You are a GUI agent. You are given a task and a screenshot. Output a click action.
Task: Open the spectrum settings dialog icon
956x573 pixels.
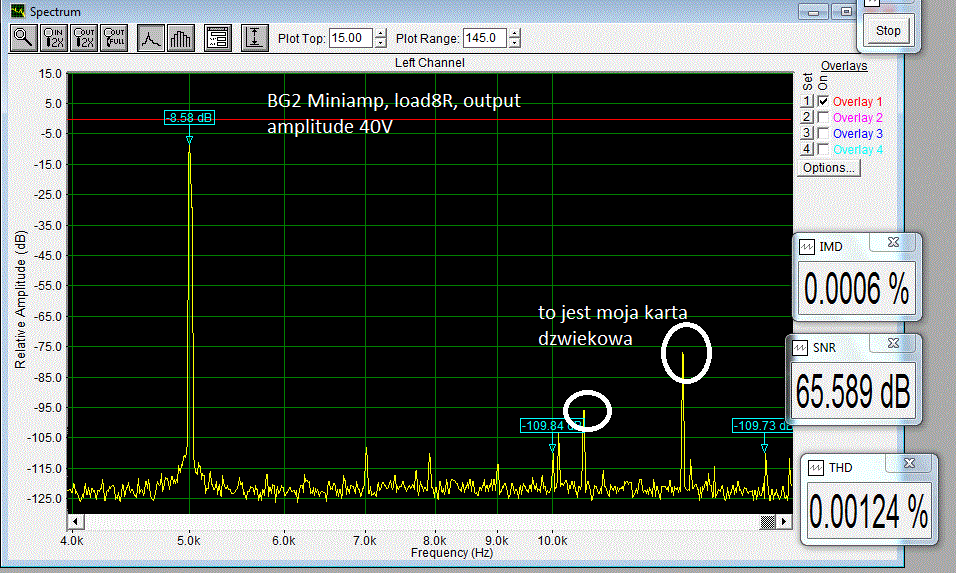[218, 38]
